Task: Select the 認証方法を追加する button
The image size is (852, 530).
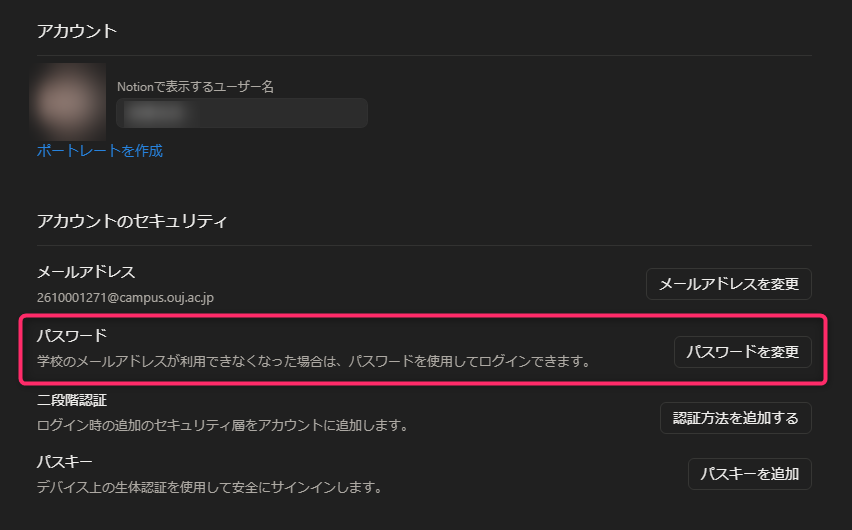Action: [735, 418]
